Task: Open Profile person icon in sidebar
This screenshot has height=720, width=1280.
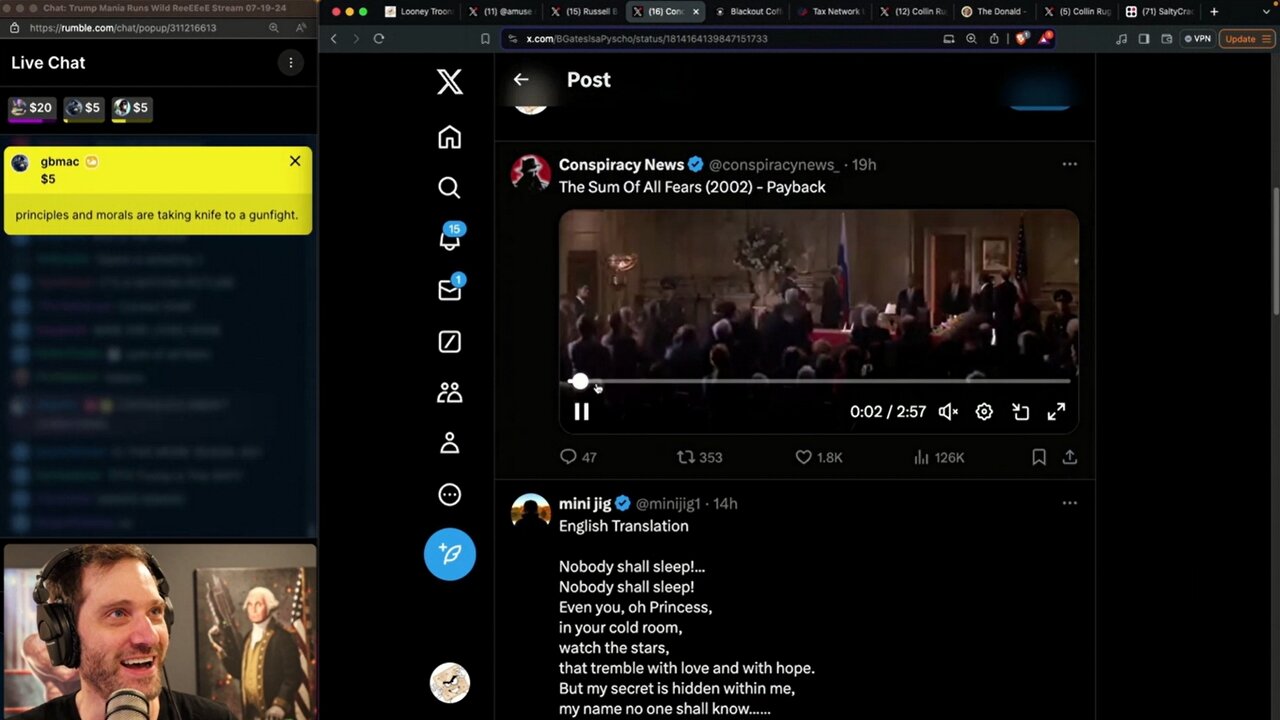Action: point(449,443)
